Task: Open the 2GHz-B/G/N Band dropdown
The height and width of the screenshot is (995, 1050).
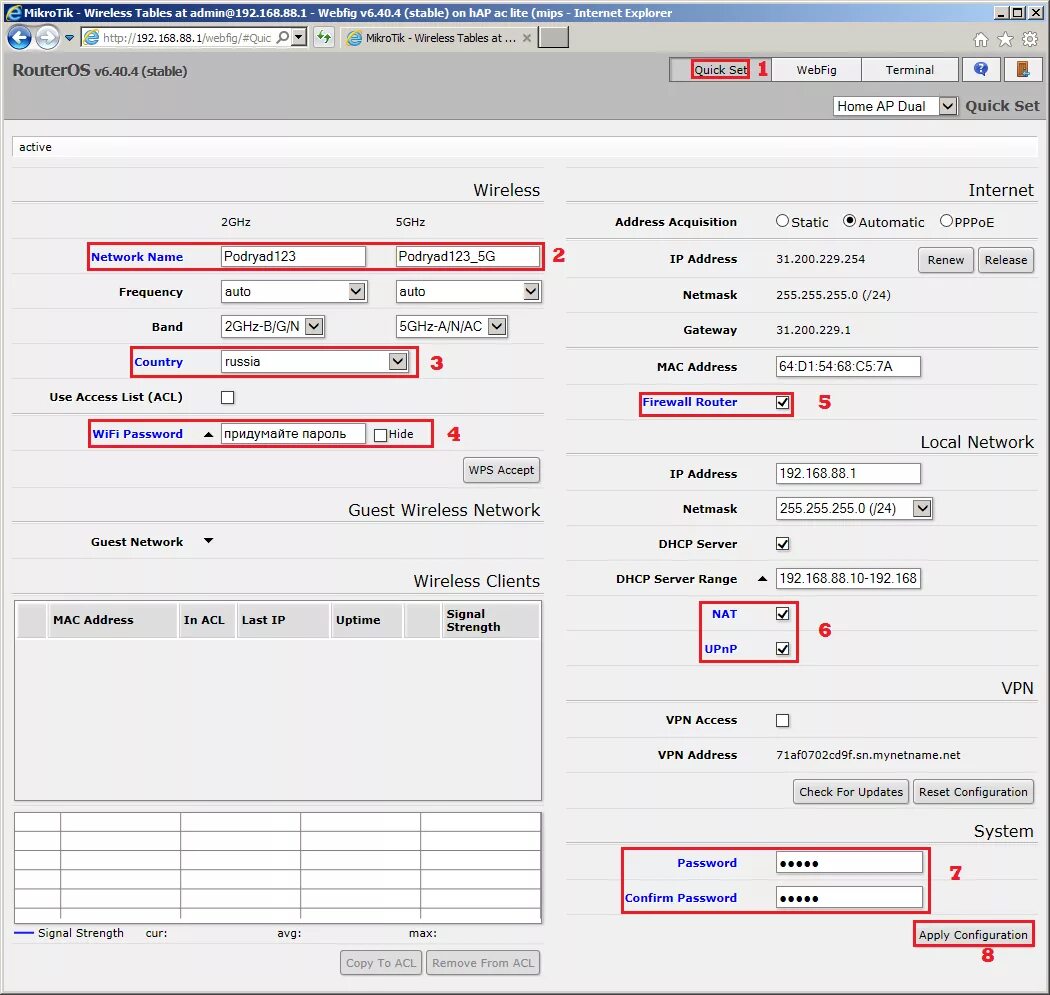Action: [273, 326]
